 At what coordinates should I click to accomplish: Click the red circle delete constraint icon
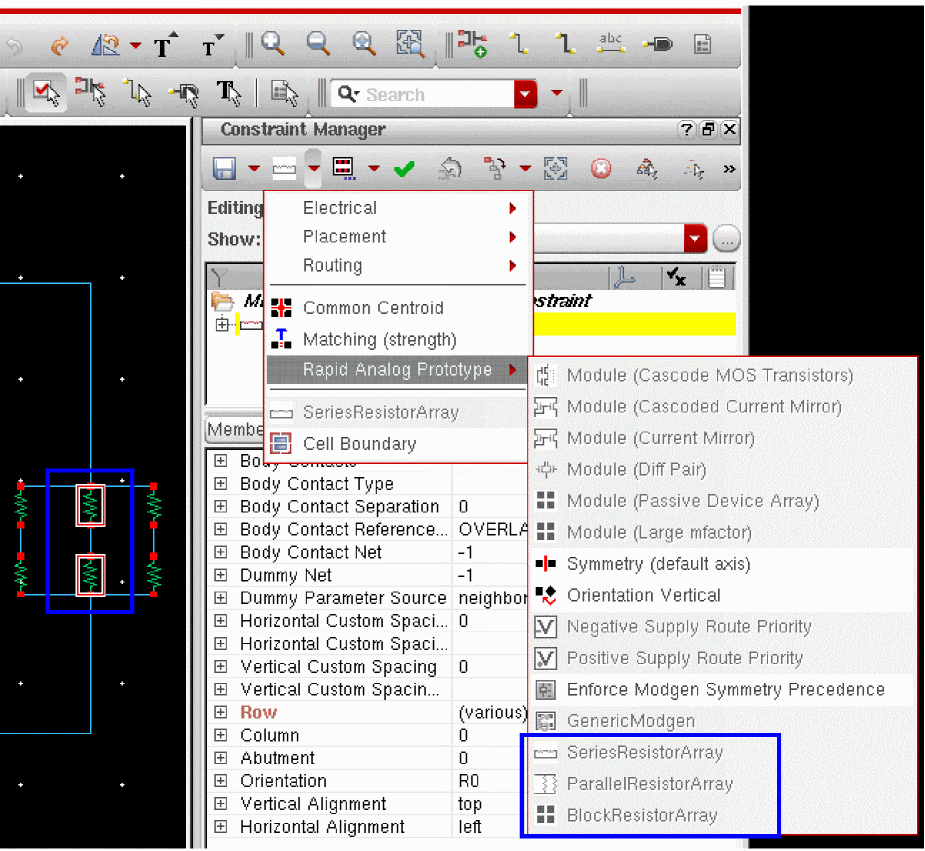(600, 169)
